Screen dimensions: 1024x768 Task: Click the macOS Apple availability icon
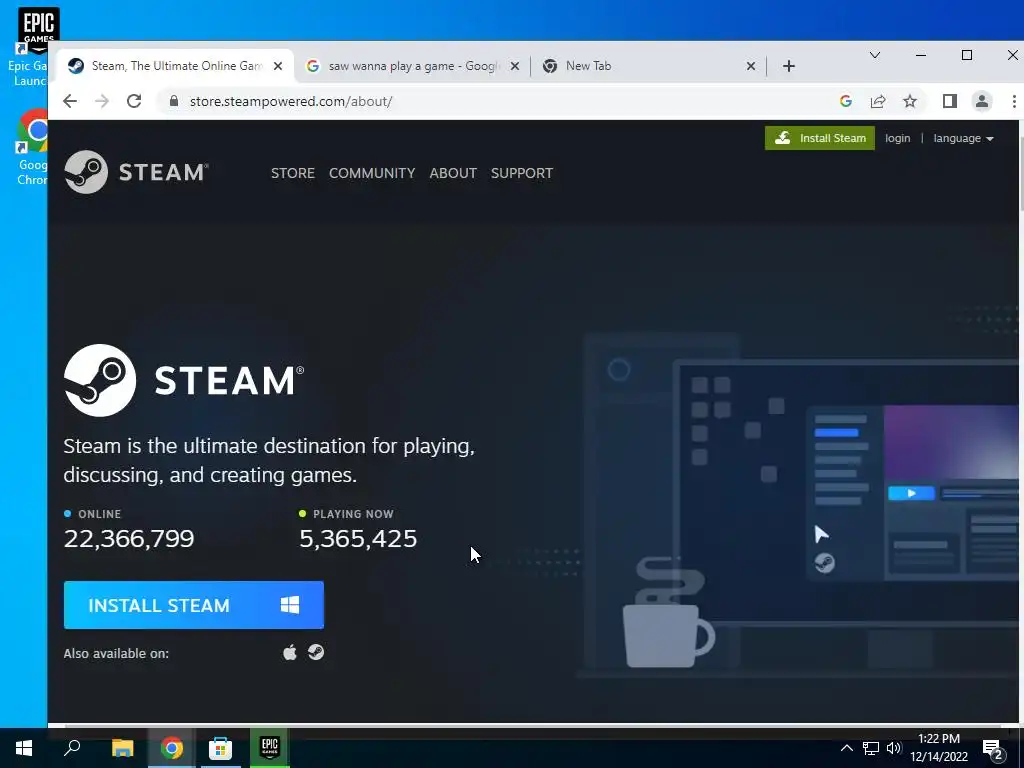[290, 652]
